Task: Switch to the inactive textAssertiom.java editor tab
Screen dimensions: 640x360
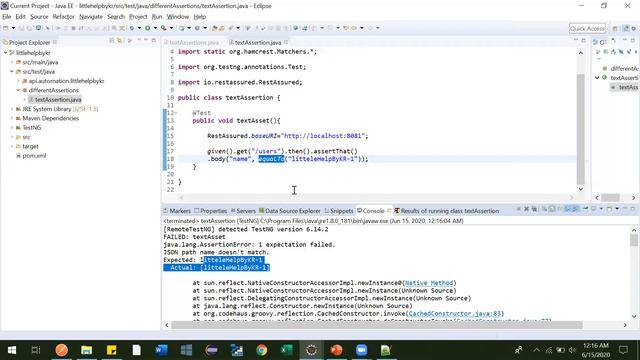Action: (x=191, y=42)
